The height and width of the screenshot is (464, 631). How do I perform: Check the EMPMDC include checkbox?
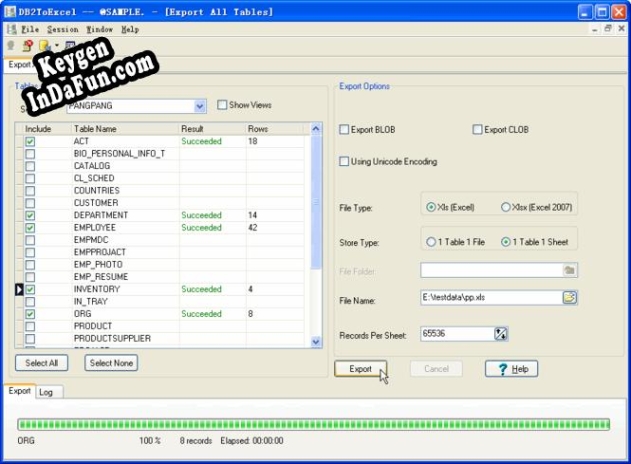point(30,240)
